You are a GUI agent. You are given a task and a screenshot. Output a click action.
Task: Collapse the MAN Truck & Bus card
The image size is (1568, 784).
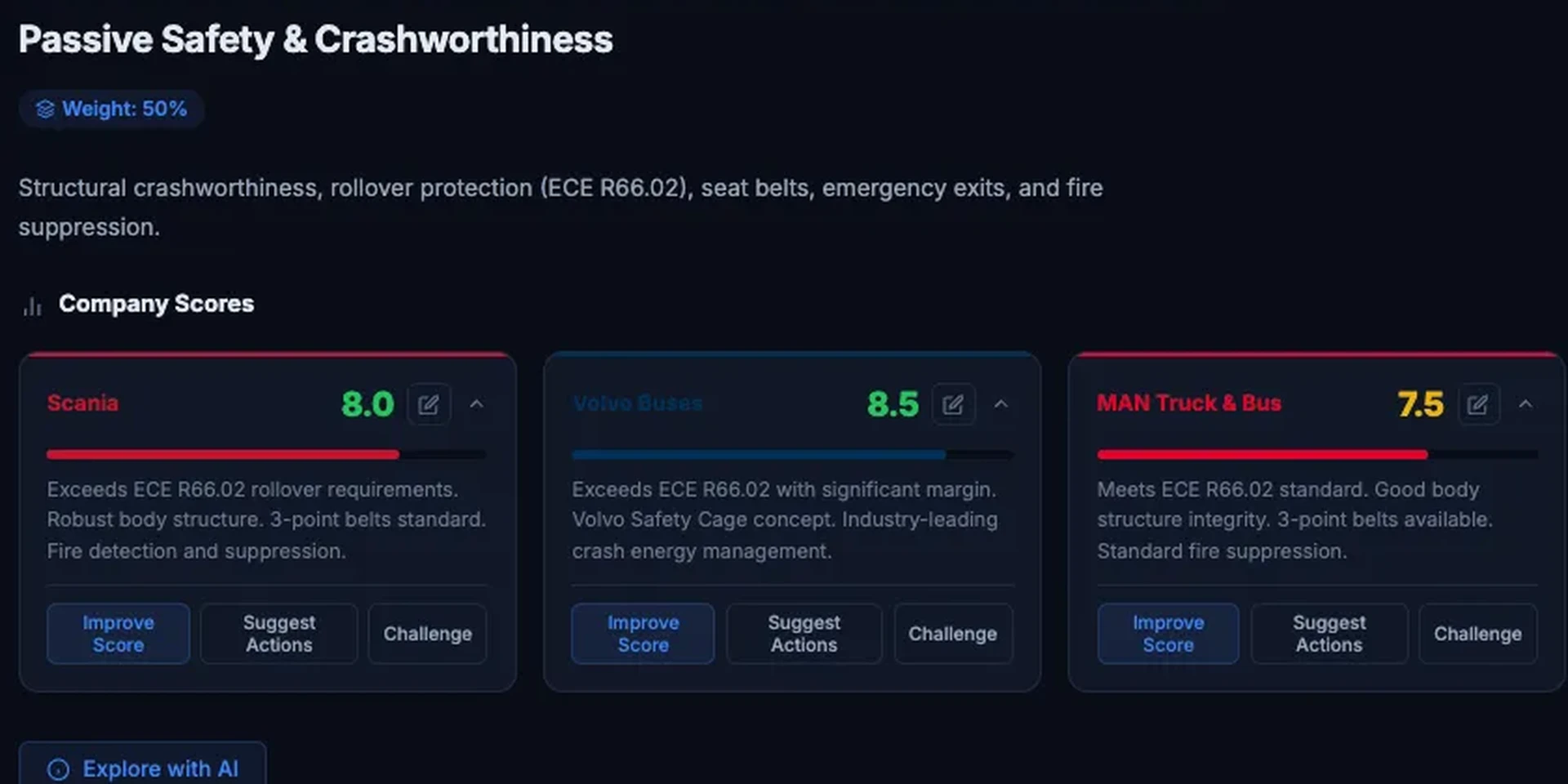1526,404
